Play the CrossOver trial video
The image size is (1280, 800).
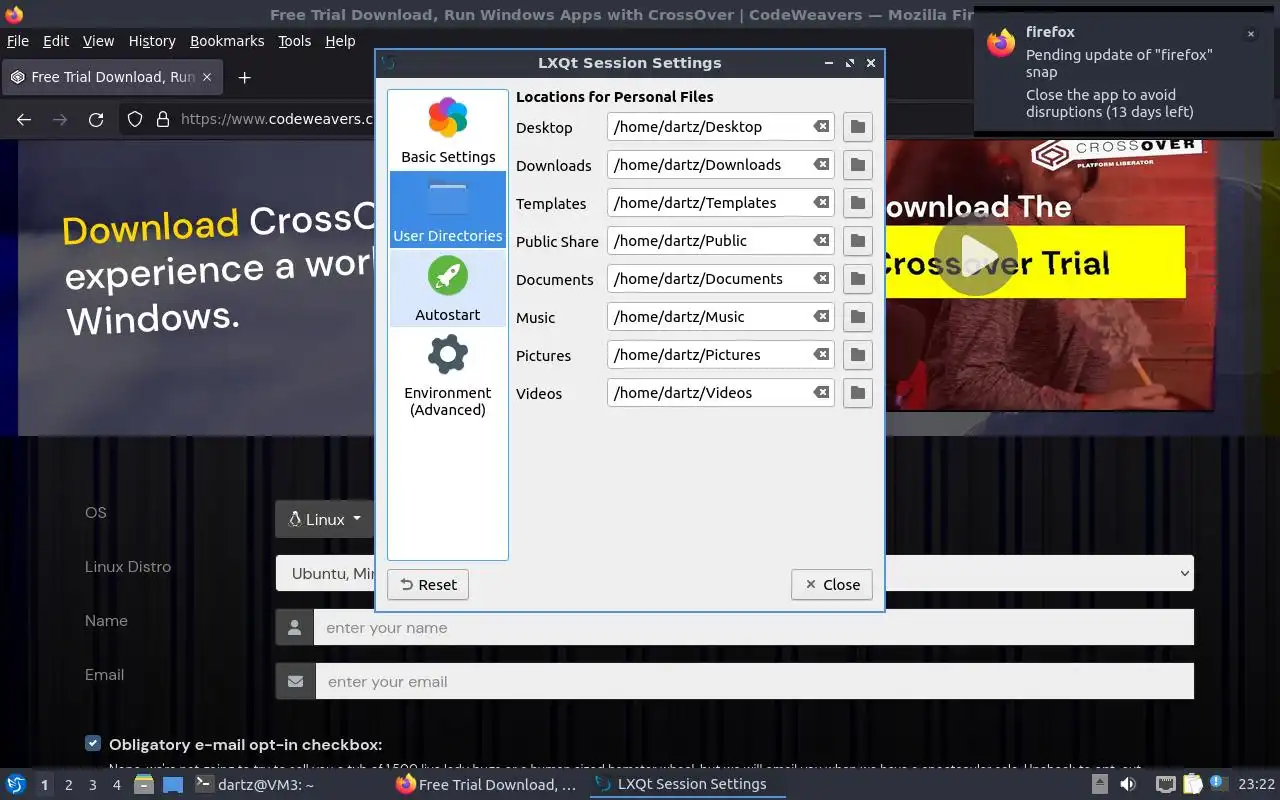[x=976, y=254]
